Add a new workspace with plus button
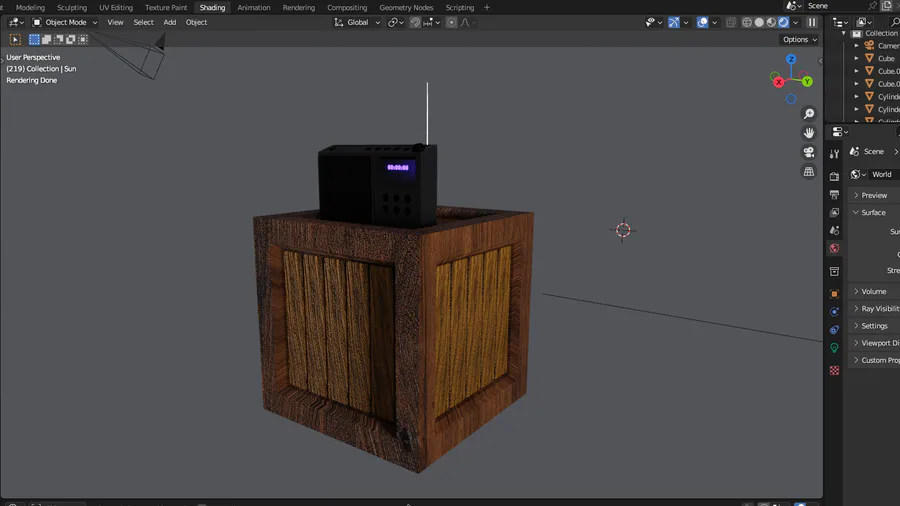The width and height of the screenshot is (900, 506). click(x=487, y=7)
